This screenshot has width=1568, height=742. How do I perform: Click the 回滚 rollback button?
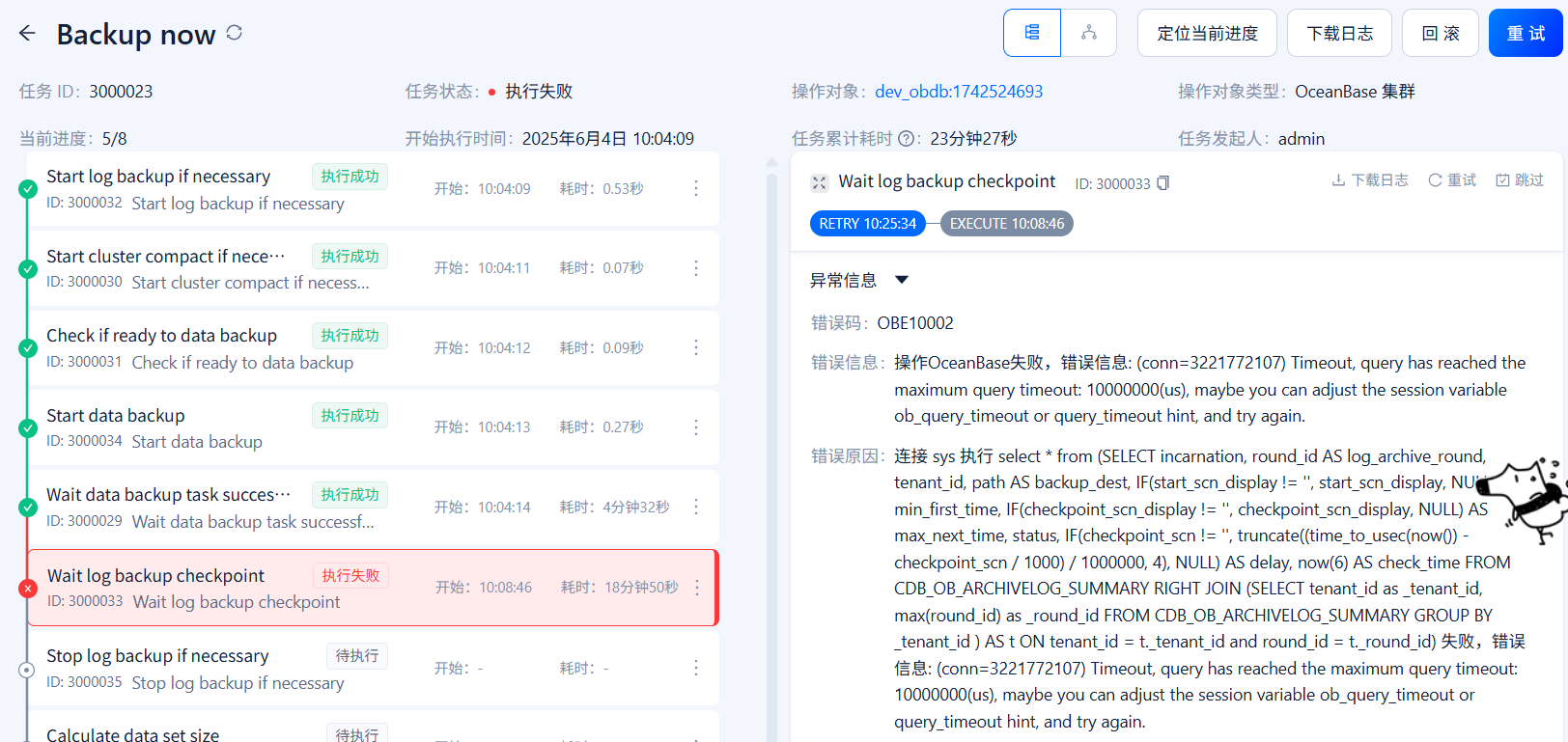tap(1441, 33)
